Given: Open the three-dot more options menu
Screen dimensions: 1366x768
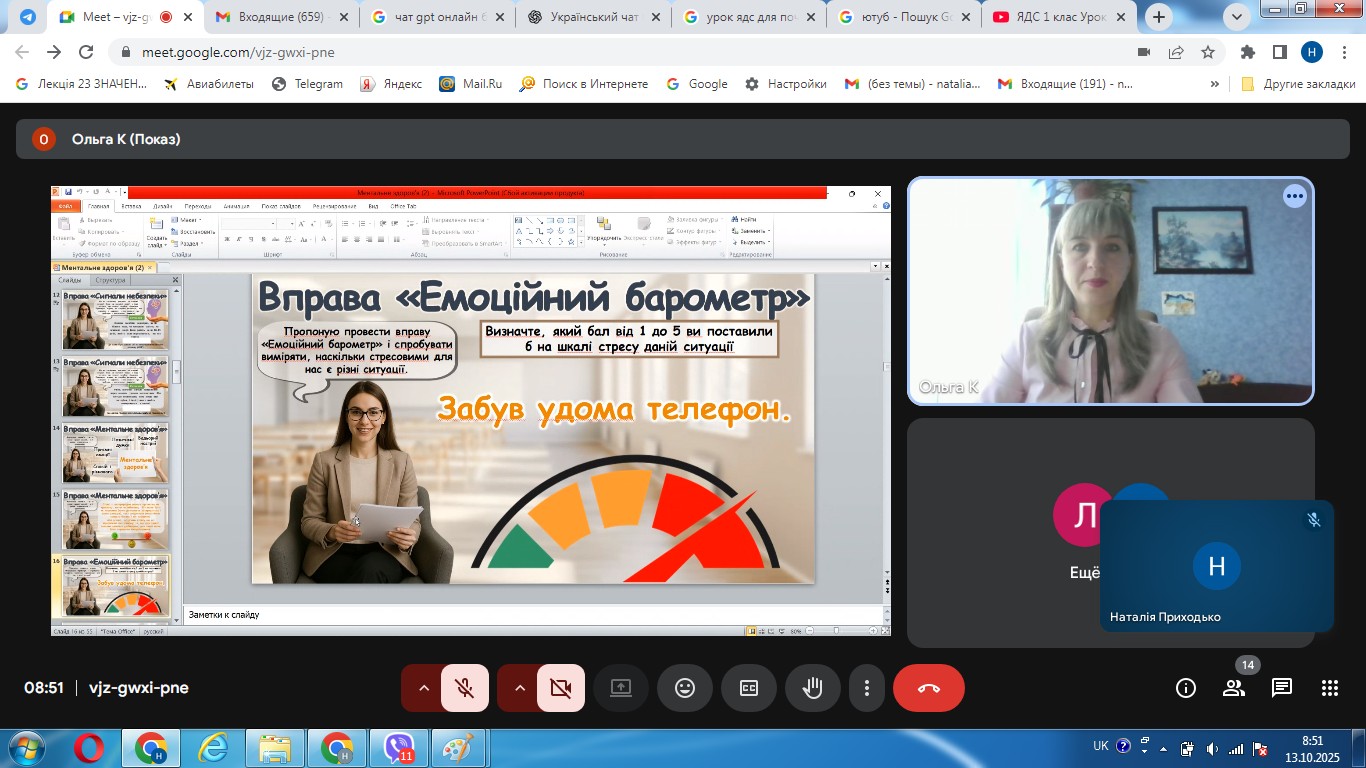Looking at the screenshot, I should (867, 688).
